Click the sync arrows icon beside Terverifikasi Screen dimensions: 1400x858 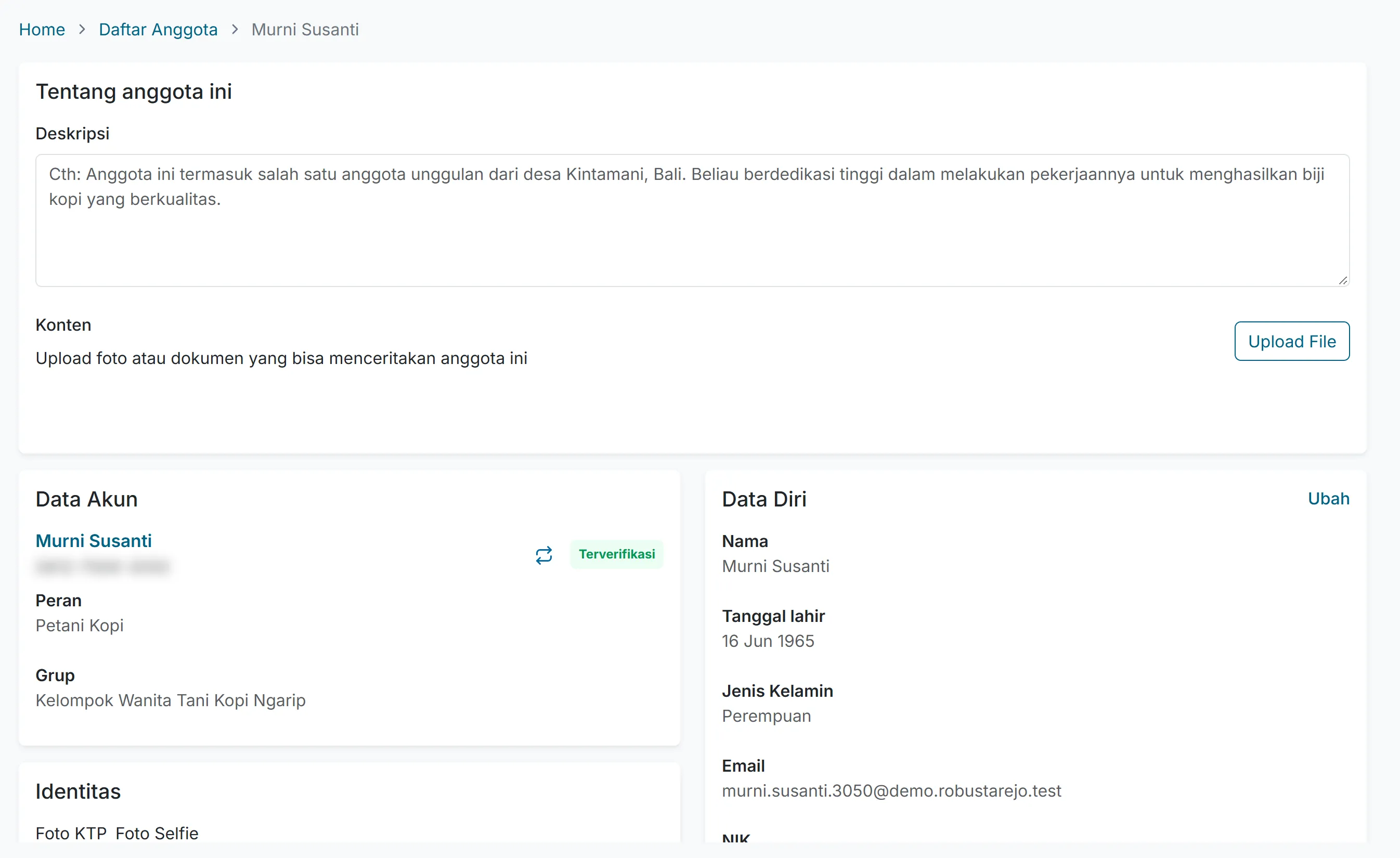pos(544,554)
